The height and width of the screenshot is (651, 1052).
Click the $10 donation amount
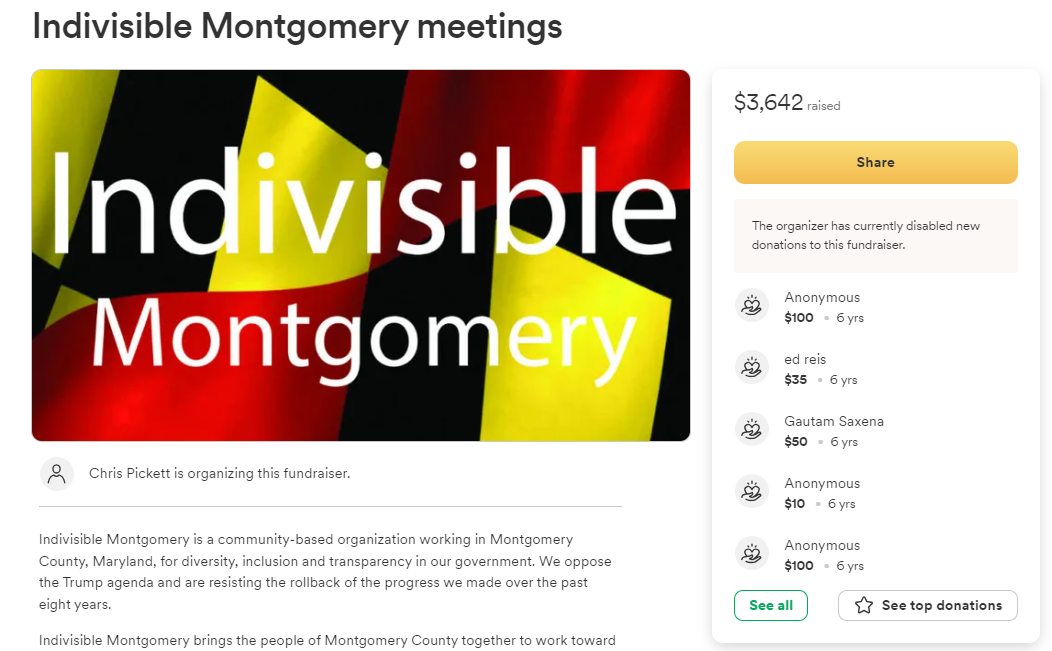coord(795,504)
